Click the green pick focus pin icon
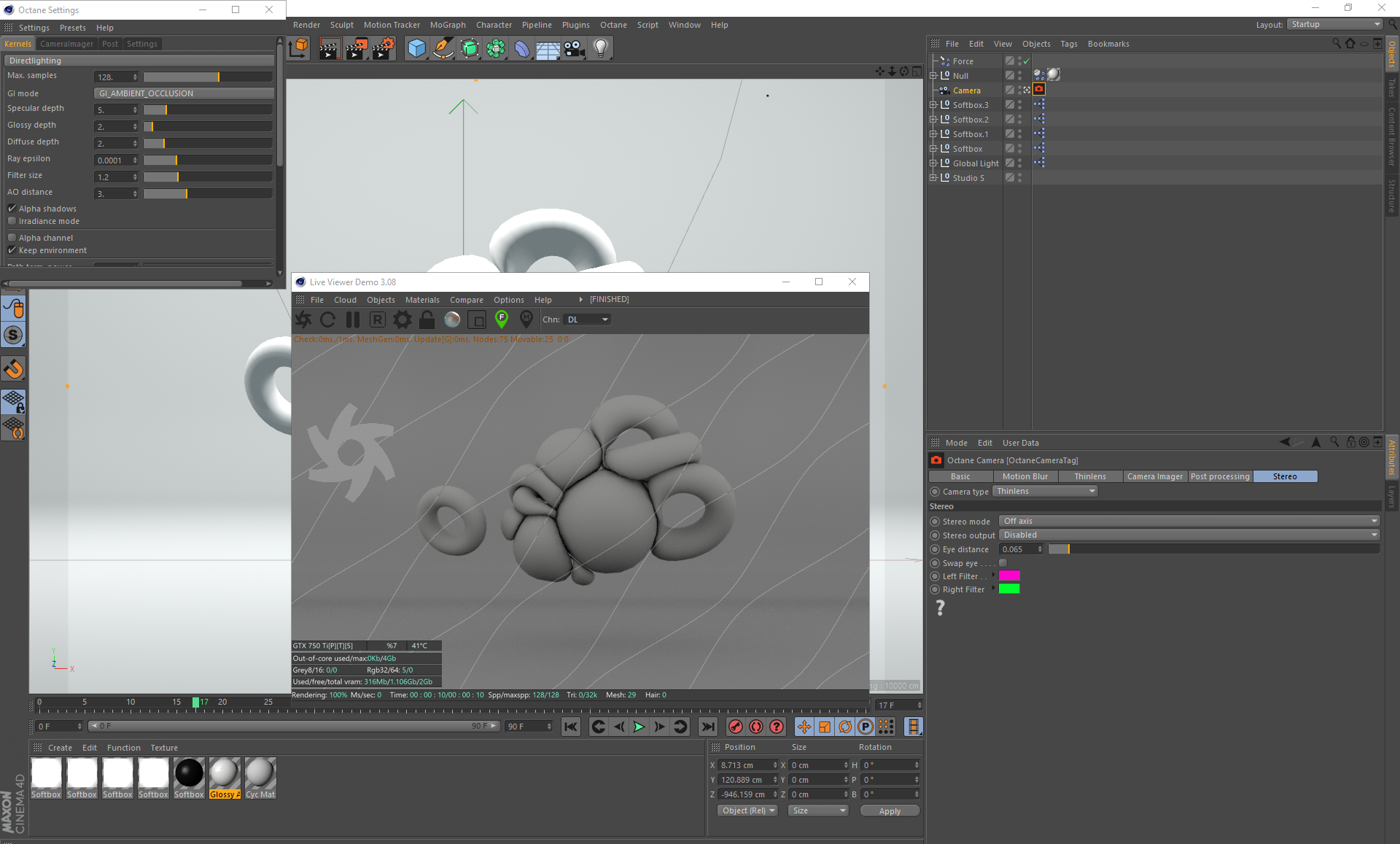This screenshot has height=844, width=1400. 502,319
